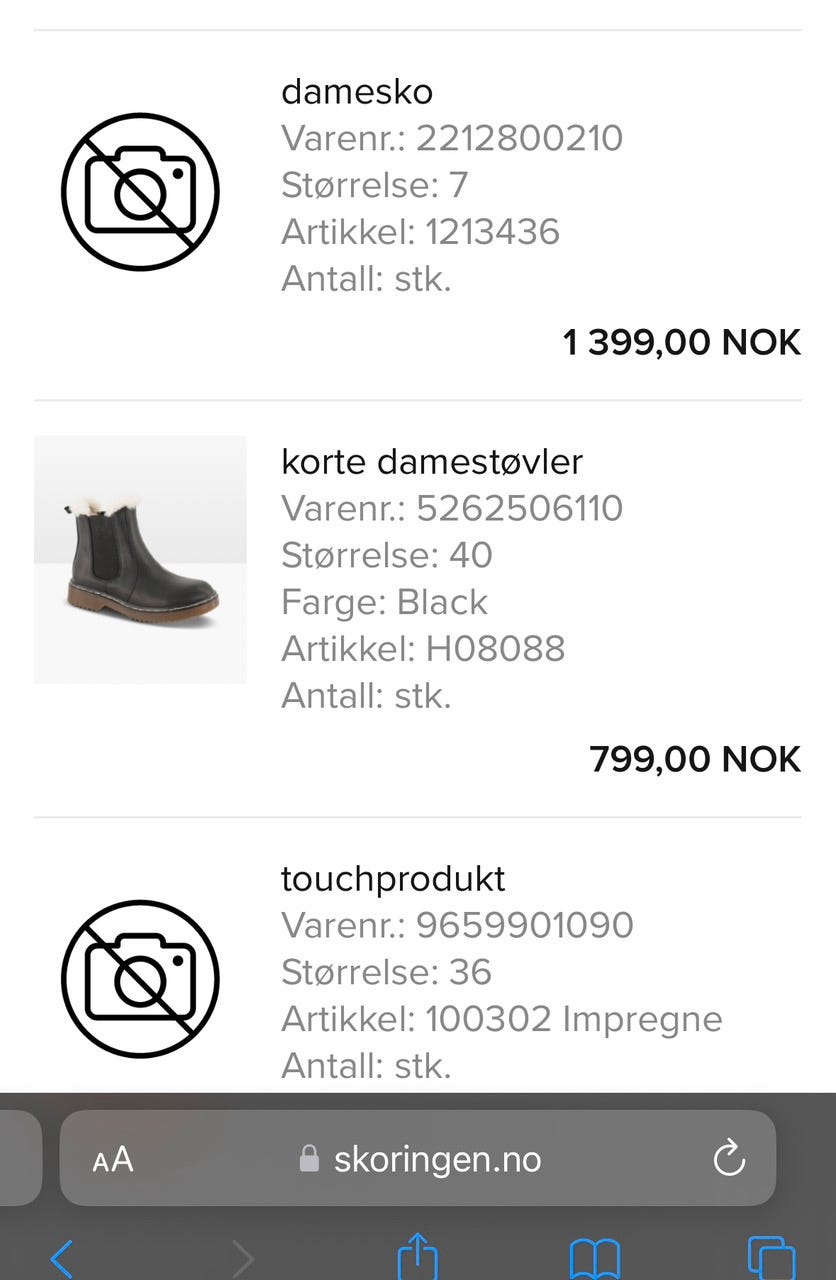This screenshot has height=1280, width=836.
Task: Open the black Chelsea boot product image
Action: pyautogui.click(x=140, y=560)
